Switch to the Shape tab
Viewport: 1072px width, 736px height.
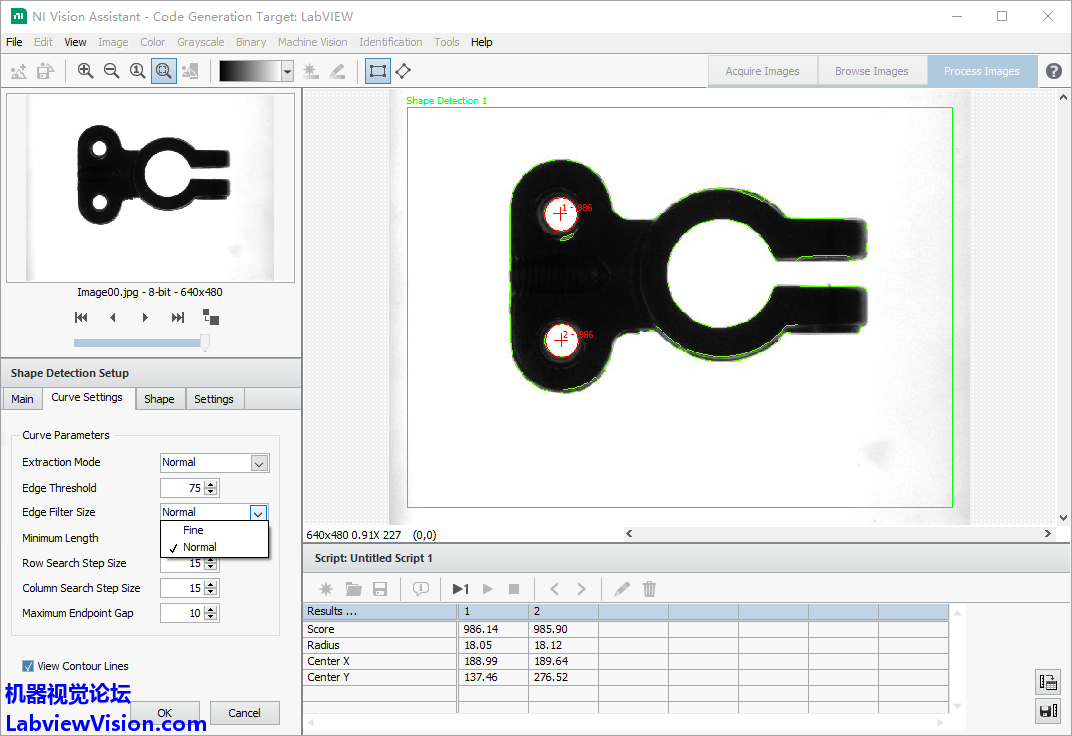(159, 399)
